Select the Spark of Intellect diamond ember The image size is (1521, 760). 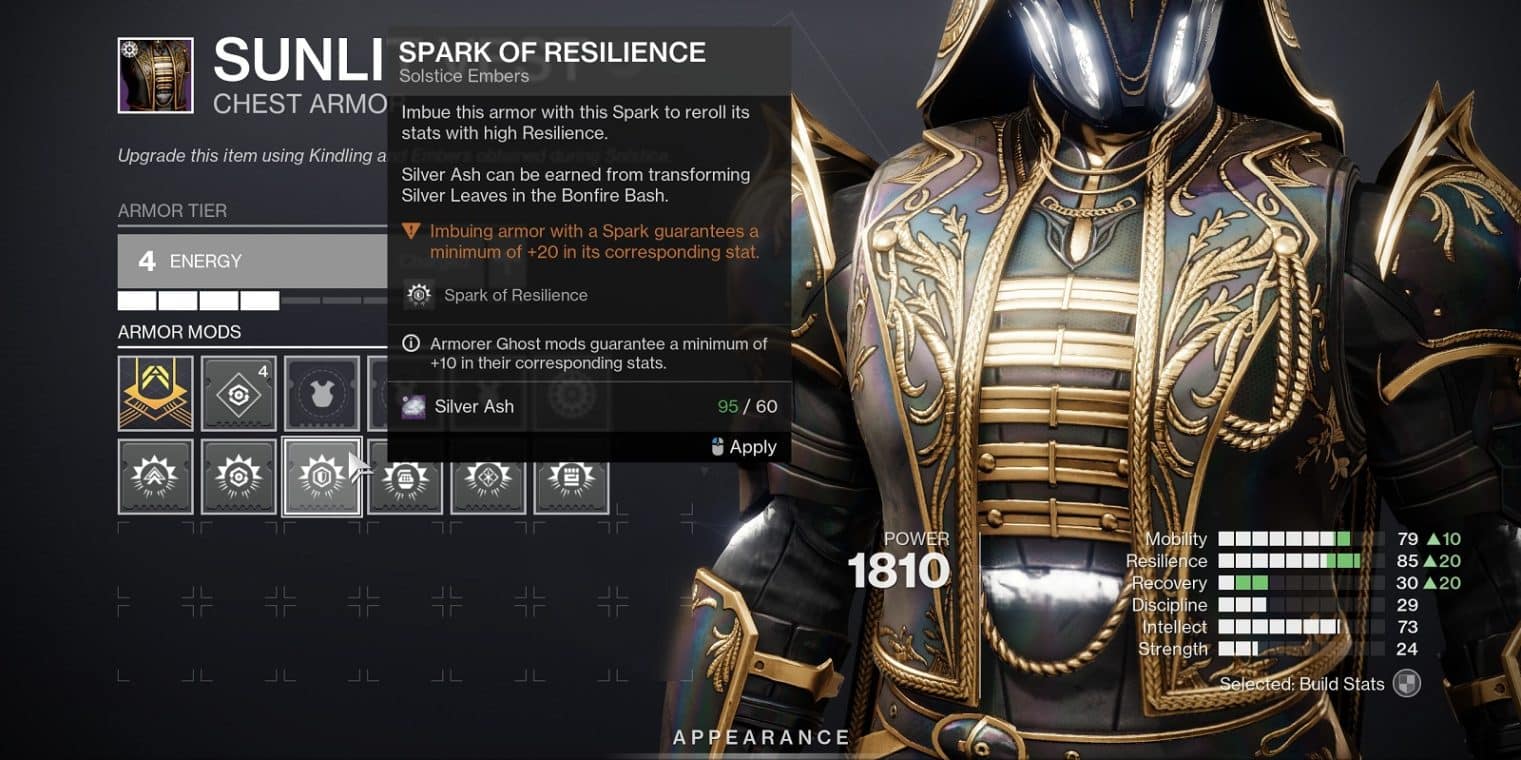coord(488,477)
